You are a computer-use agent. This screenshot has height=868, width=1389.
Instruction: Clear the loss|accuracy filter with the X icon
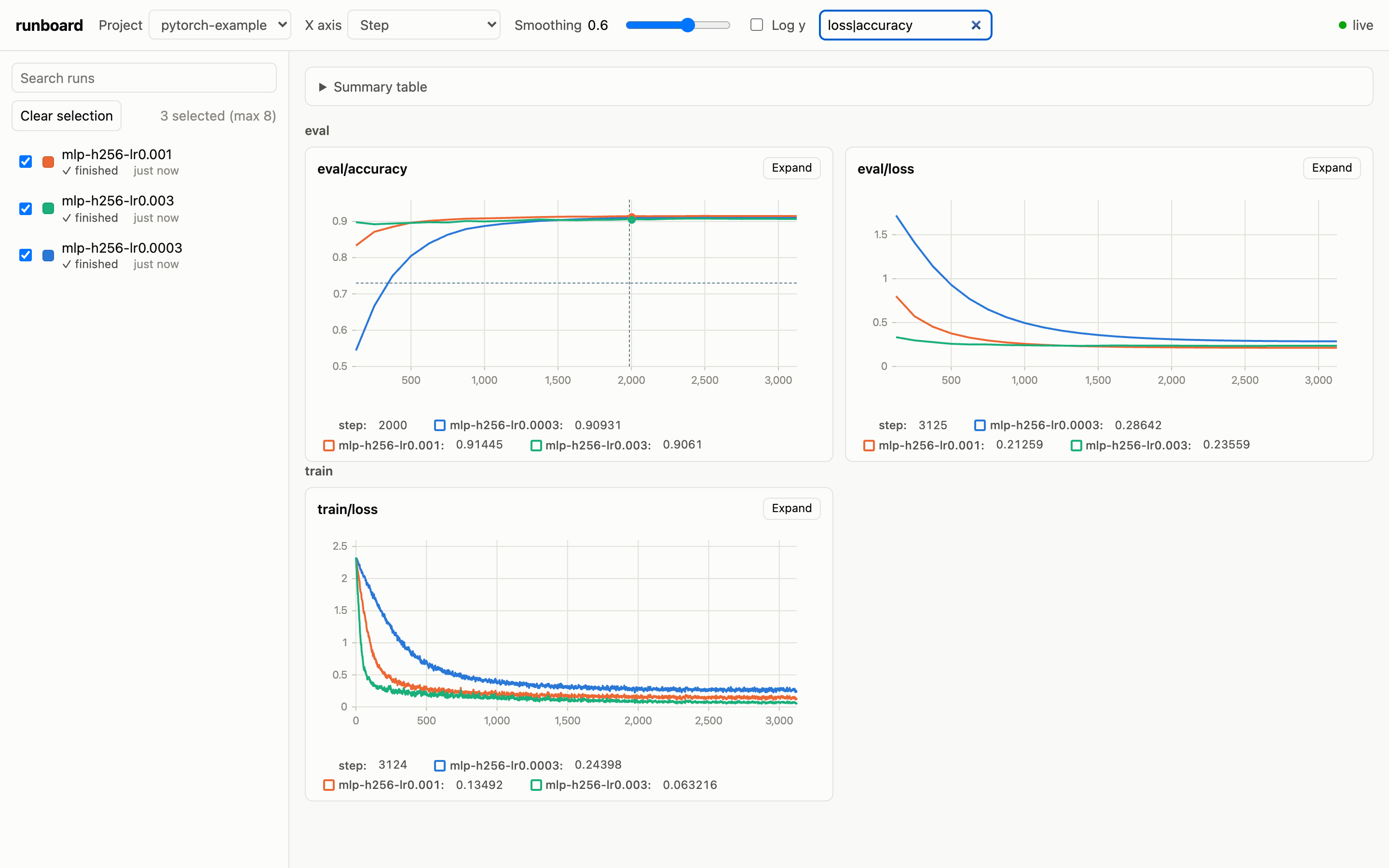[x=976, y=25]
